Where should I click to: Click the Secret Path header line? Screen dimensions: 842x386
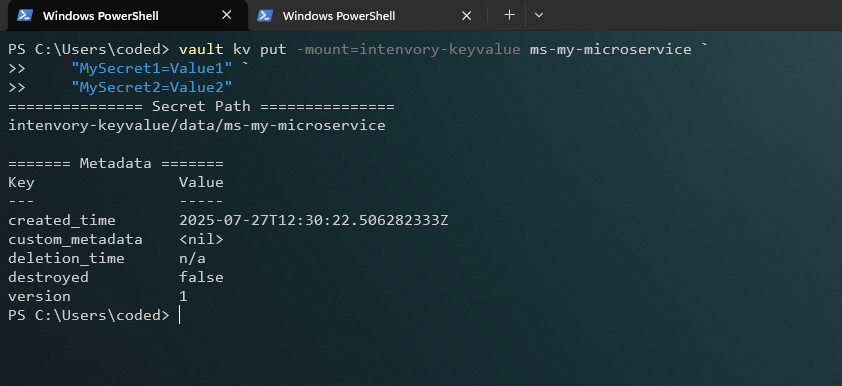pyautogui.click(x=201, y=106)
